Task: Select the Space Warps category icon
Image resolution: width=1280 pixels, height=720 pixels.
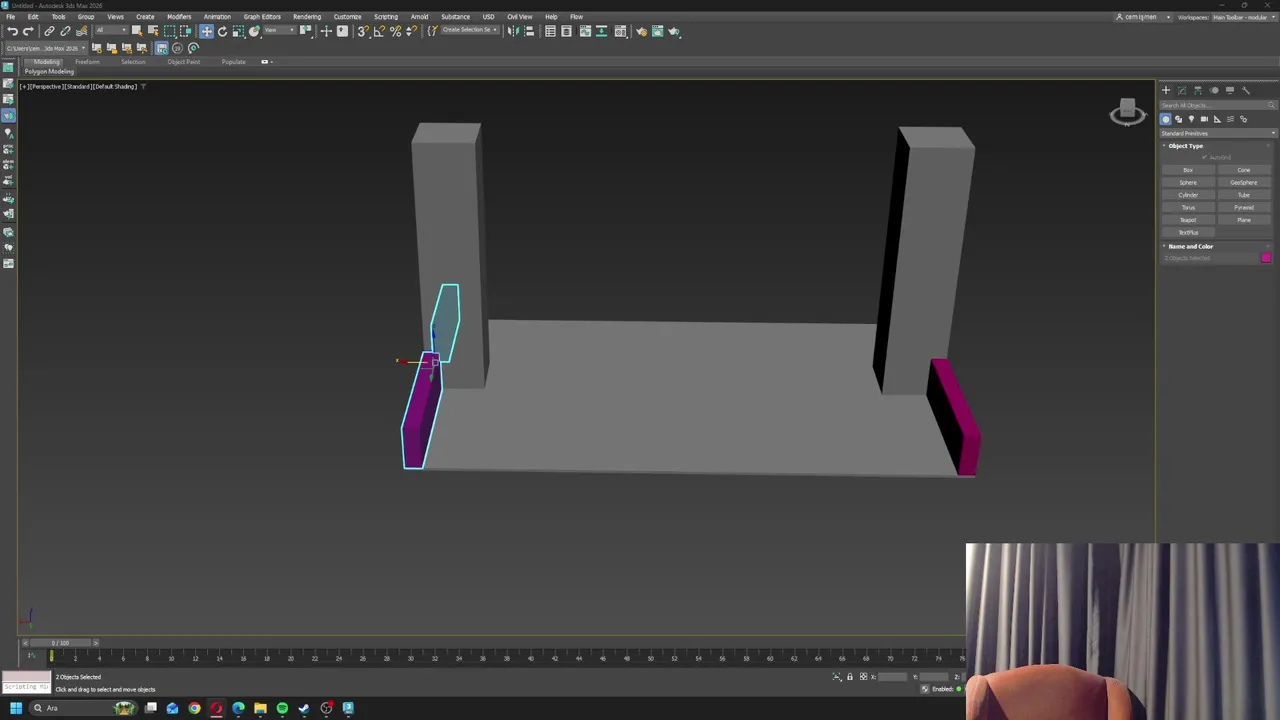Action: pos(1231,119)
